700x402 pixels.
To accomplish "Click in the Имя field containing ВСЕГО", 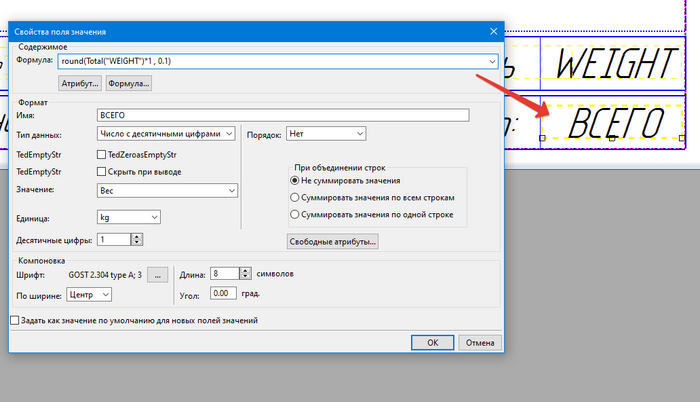I will pyautogui.click(x=283, y=115).
